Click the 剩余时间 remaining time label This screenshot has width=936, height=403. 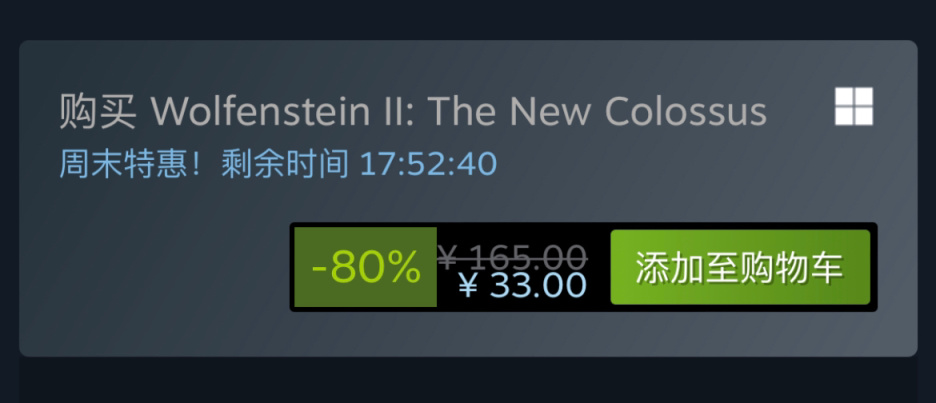285,164
